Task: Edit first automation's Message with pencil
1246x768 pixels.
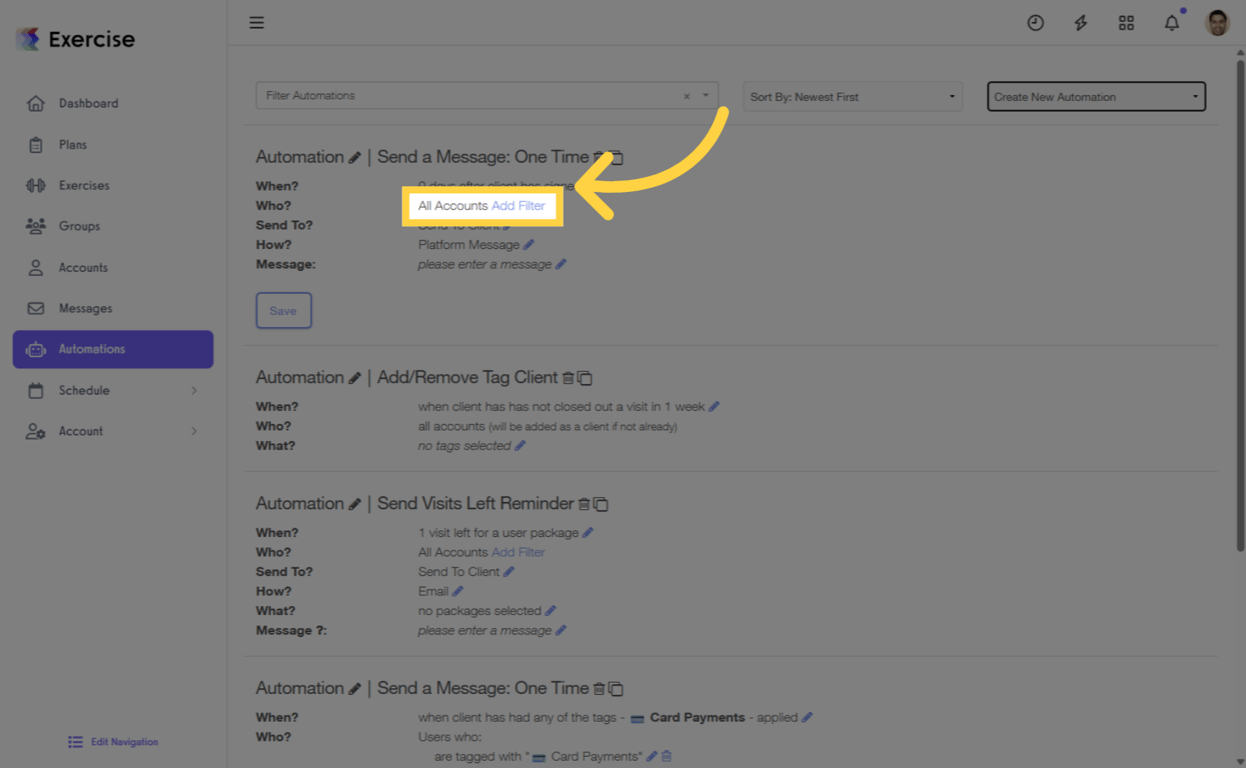Action: [x=561, y=265]
